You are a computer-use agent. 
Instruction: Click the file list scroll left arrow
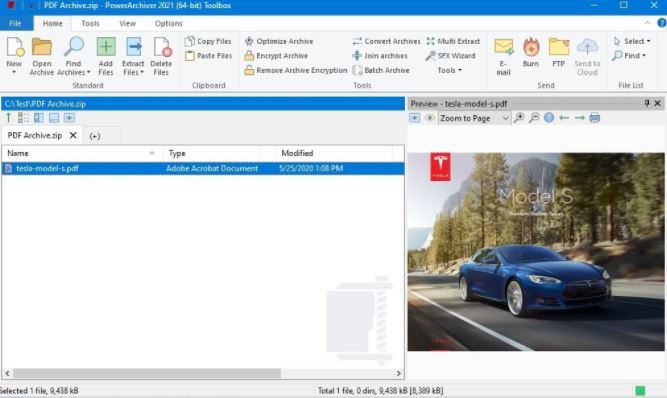tap(7, 373)
